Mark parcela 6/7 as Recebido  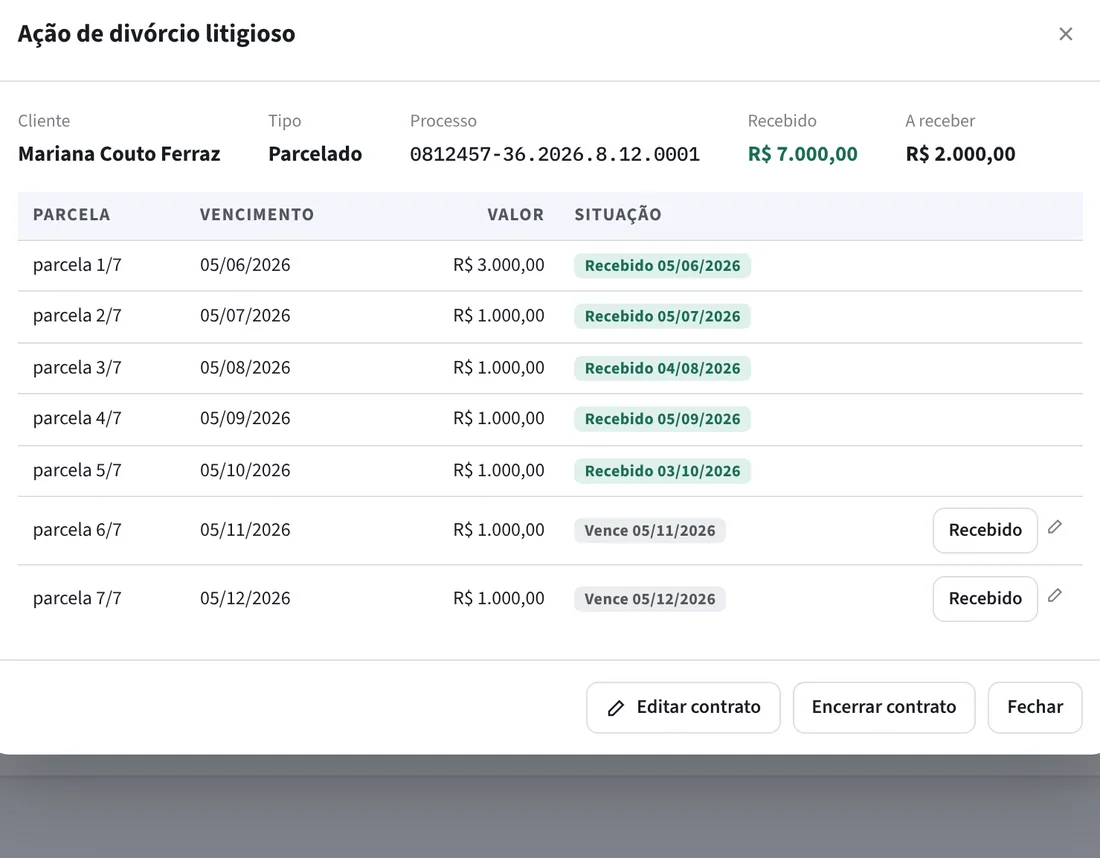coord(985,530)
